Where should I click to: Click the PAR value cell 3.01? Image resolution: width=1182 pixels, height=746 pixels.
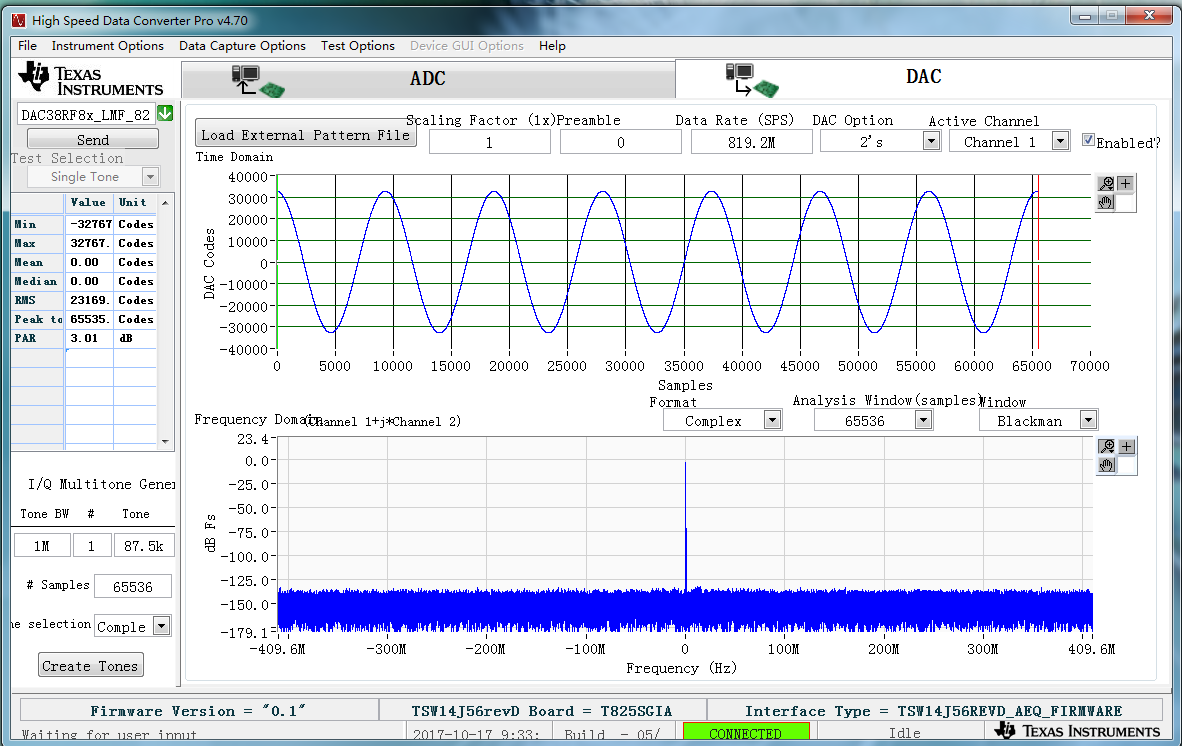(90, 338)
